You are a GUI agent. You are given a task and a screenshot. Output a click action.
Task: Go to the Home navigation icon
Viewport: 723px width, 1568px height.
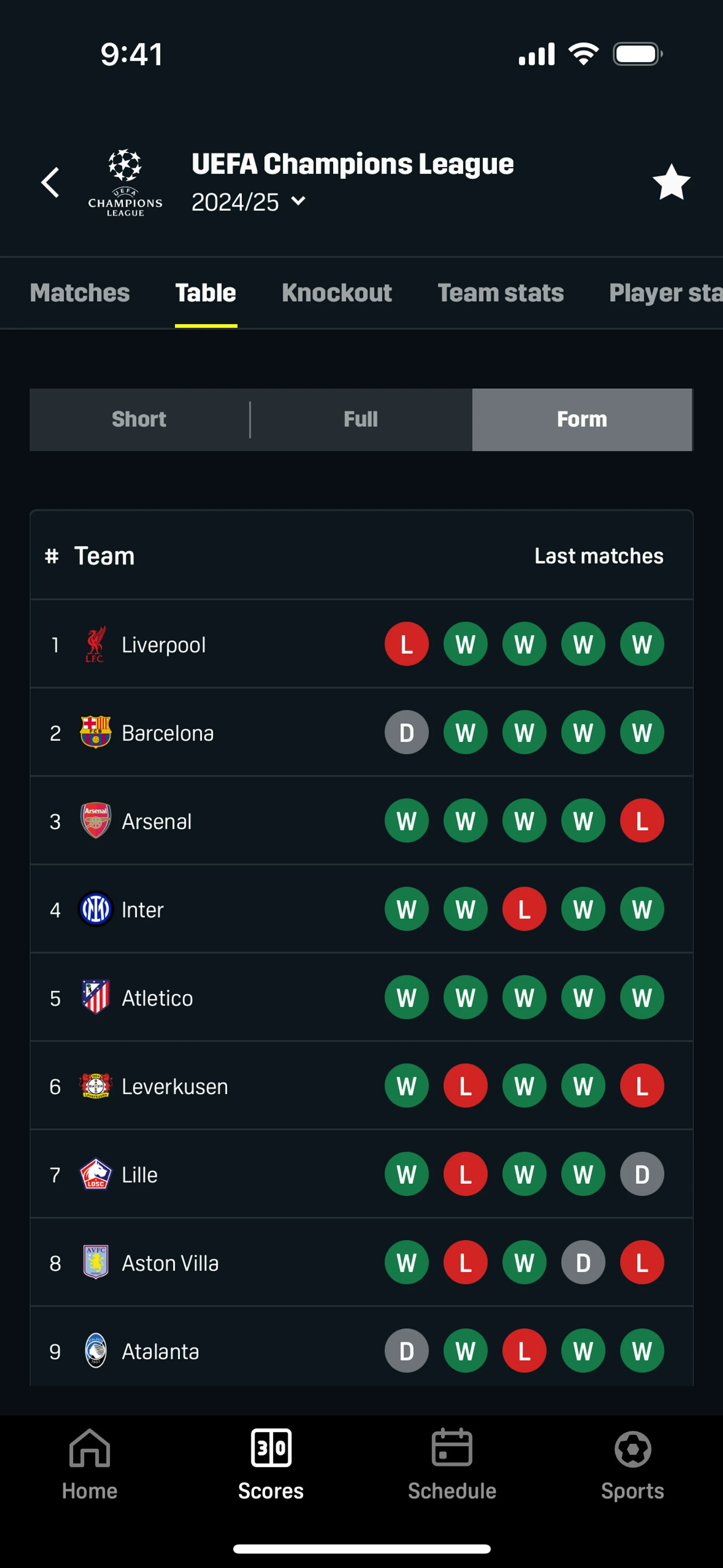click(x=90, y=1449)
